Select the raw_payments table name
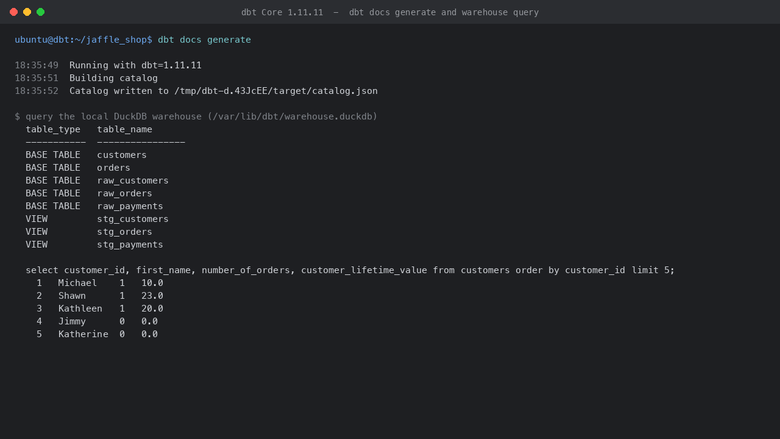This screenshot has width=780, height=439. point(130,206)
